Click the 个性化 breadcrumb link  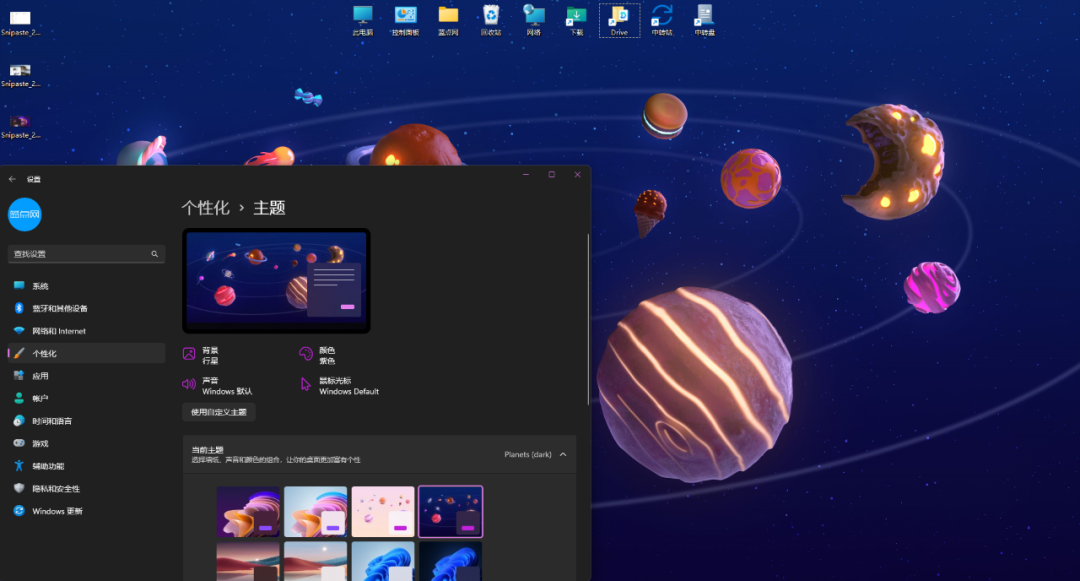(205, 208)
